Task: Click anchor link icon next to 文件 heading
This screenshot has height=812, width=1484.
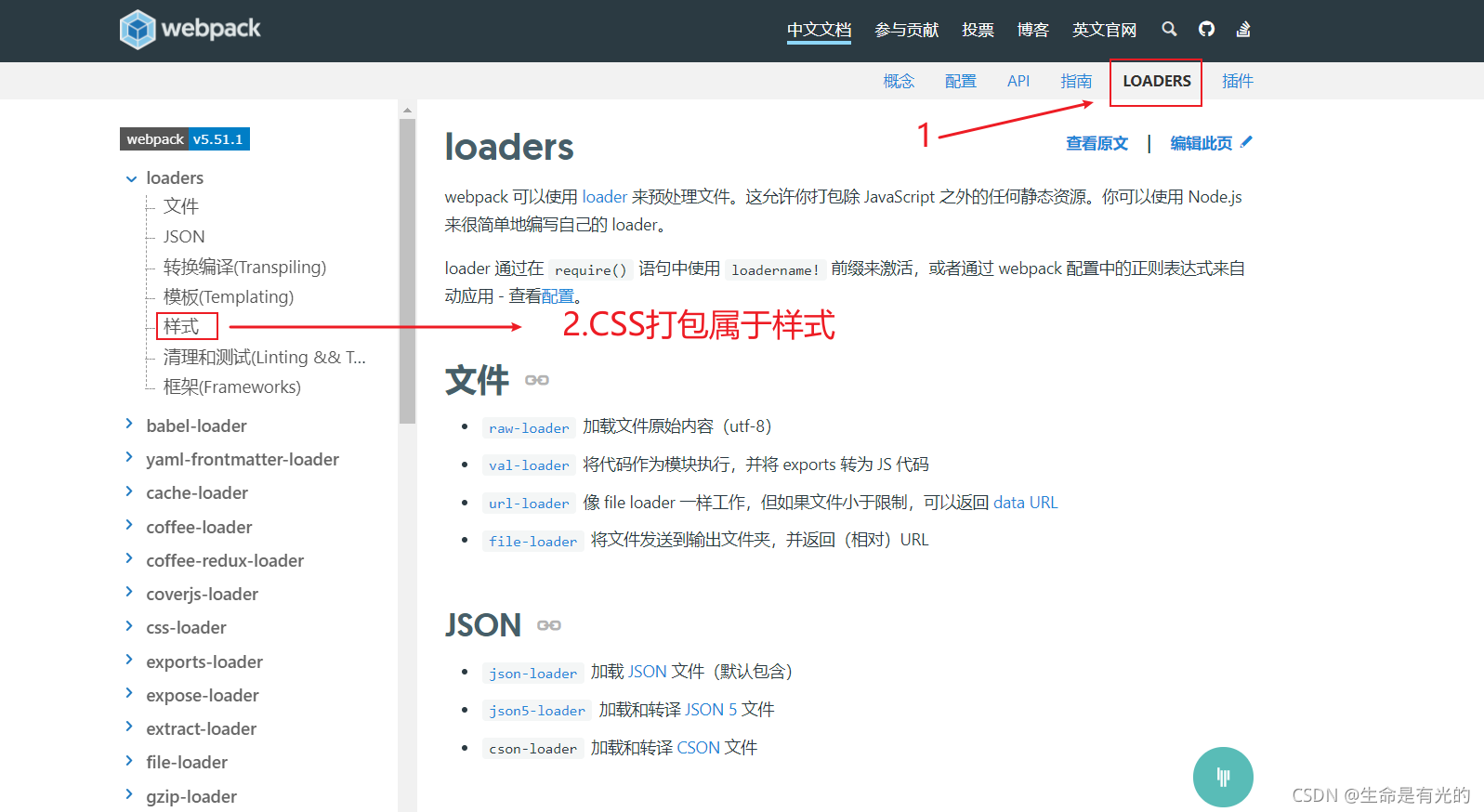Action: click(x=537, y=380)
